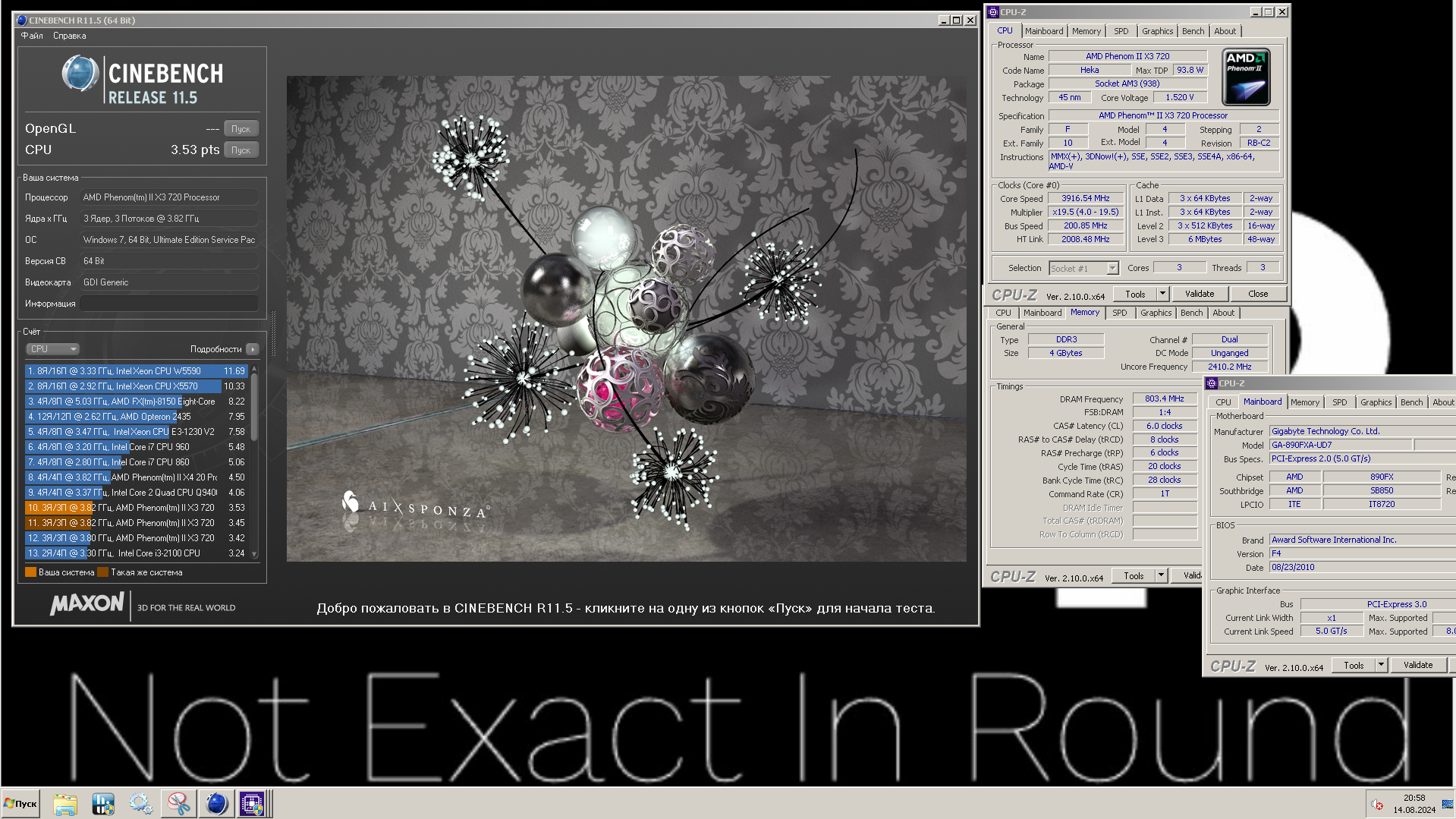Open Tools dropdown arrow in Memory CPU-Z
Screen dimensions: 1456x819
tap(1161, 576)
